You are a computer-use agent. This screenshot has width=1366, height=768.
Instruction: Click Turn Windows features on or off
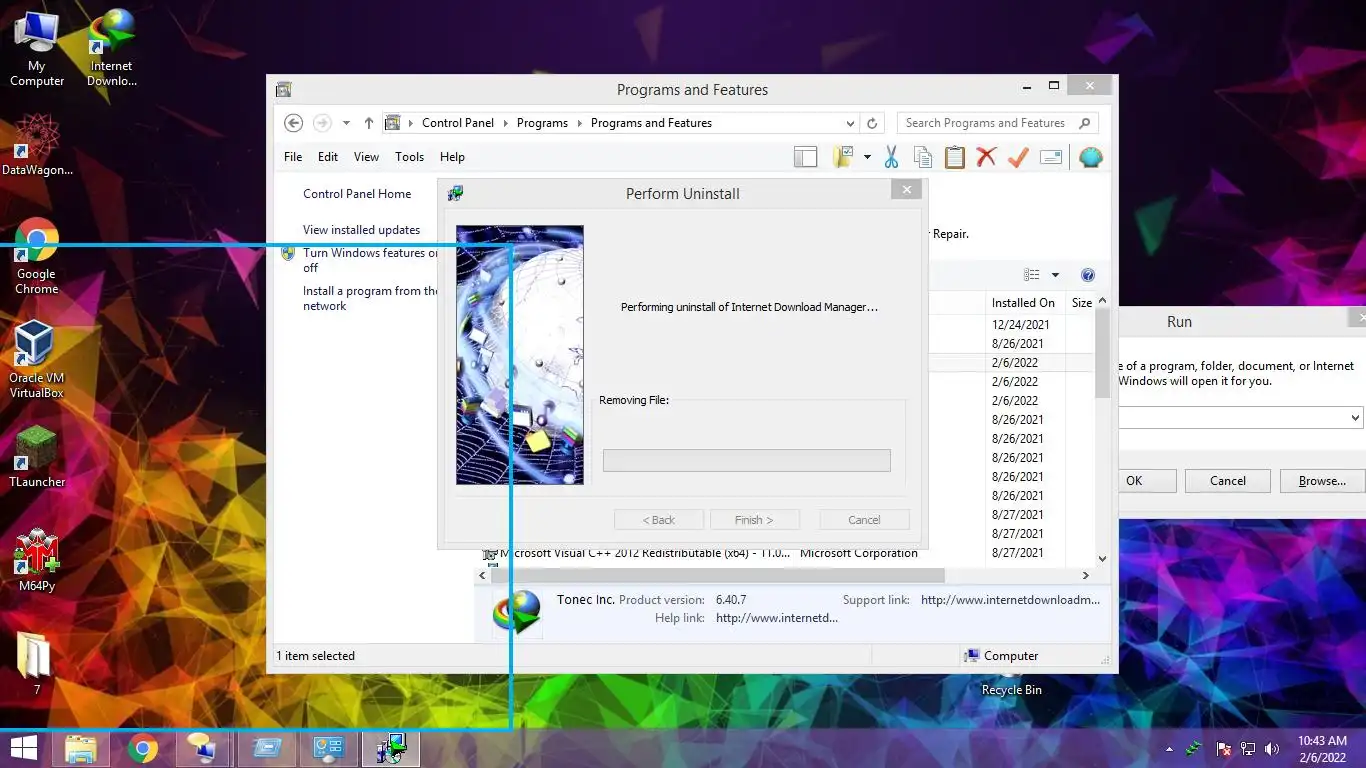[370, 260]
